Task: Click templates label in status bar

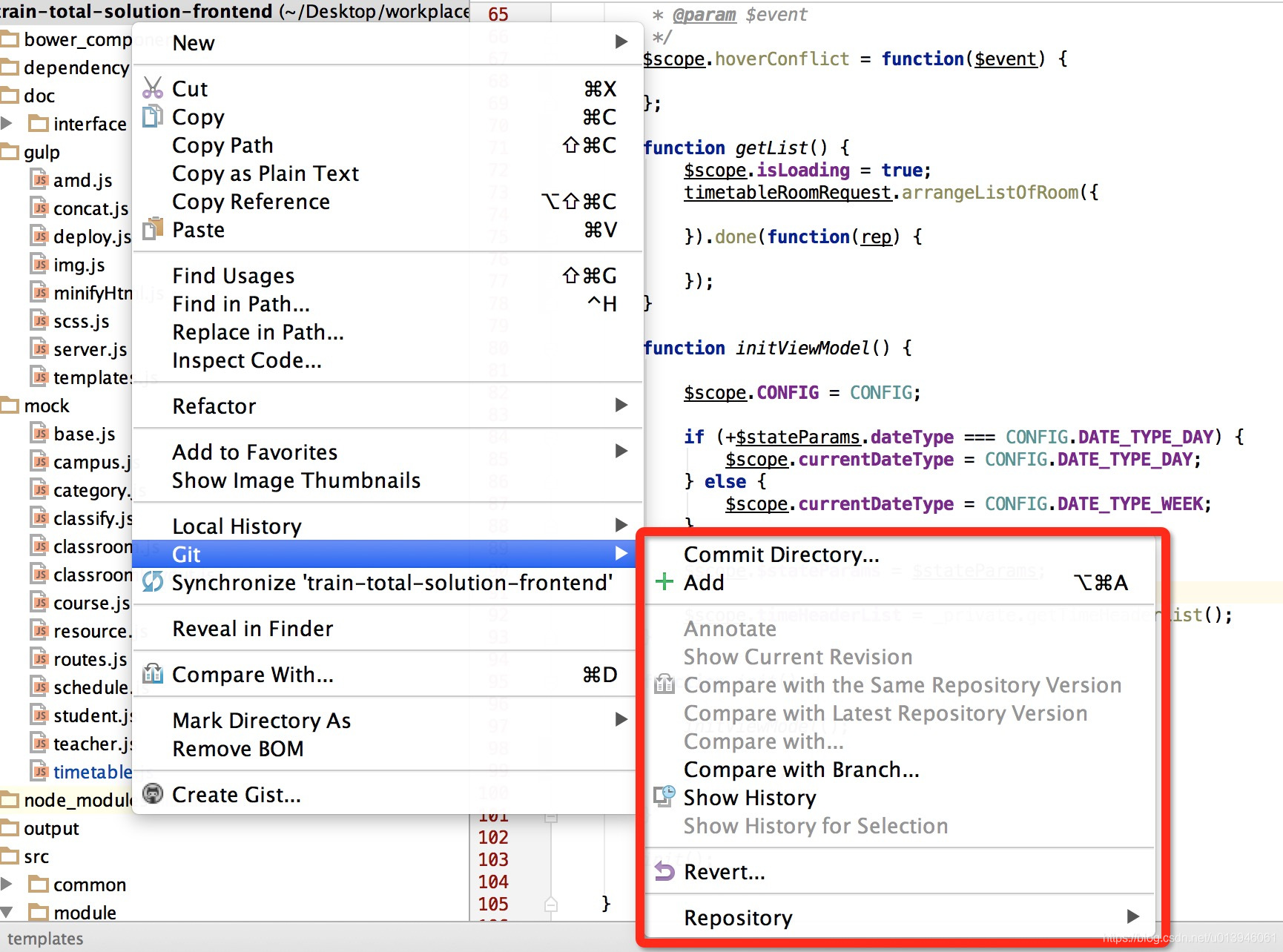Action: [x=45, y=938]
